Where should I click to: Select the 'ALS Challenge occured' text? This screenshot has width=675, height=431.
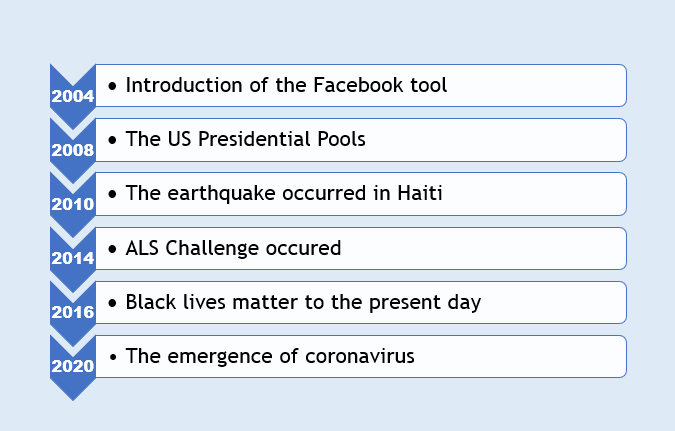(x=233, y=248)
